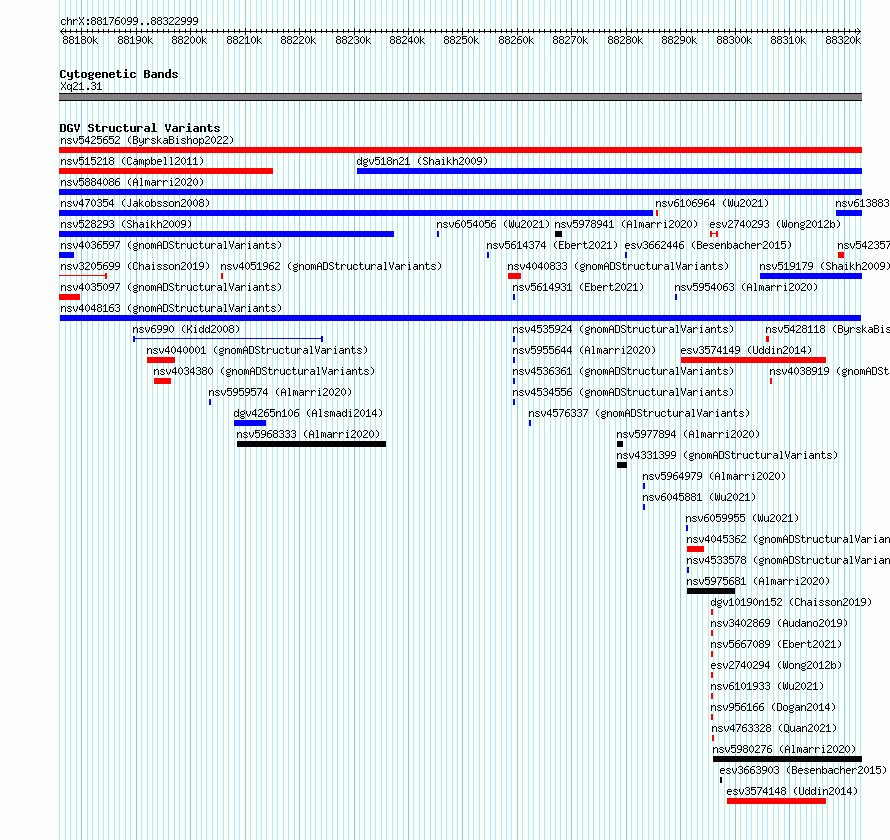Click the nsv4331399 gnomAD variant label
This screenshot has width=890, height=840.
728,455
